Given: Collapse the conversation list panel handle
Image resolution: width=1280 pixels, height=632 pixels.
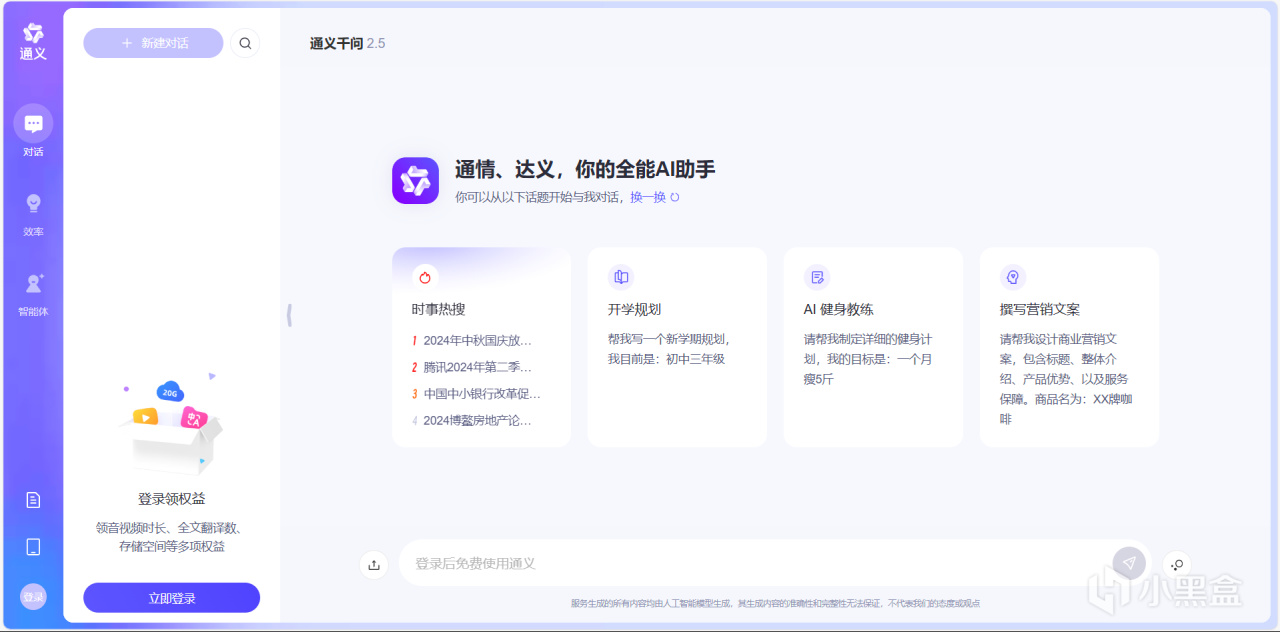Looking at the screenshot, I should (x=289, y=315).
